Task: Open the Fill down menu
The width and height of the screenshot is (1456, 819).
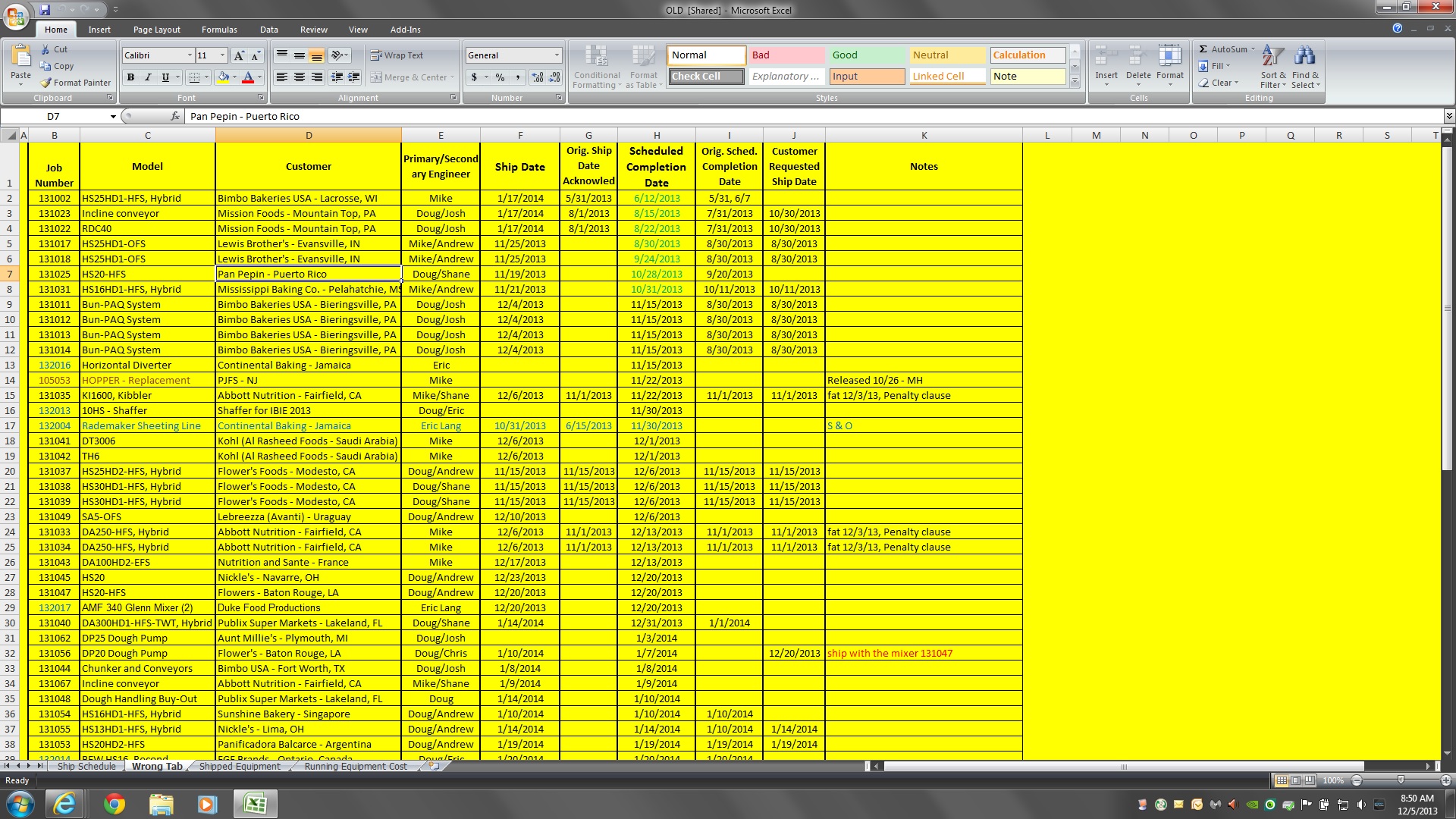Action: (1215, 66)
